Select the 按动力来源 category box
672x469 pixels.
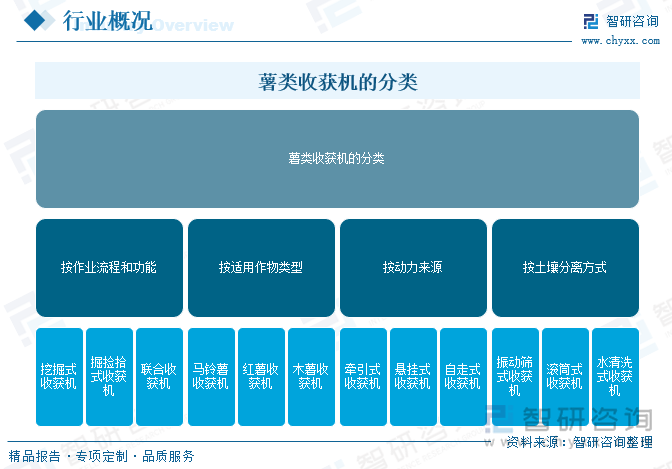[x=413, y=268]
